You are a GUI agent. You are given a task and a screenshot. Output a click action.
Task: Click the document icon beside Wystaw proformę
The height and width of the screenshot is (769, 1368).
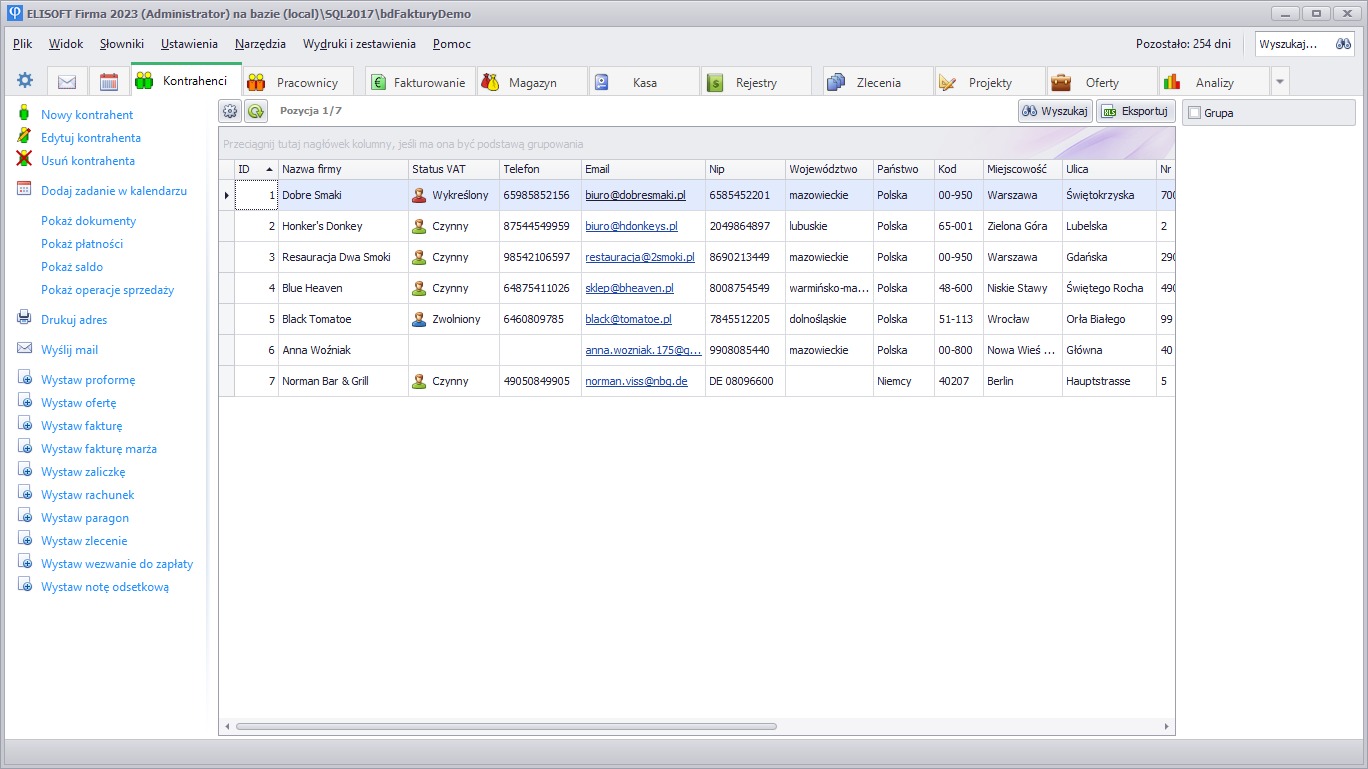coord(24,379)
